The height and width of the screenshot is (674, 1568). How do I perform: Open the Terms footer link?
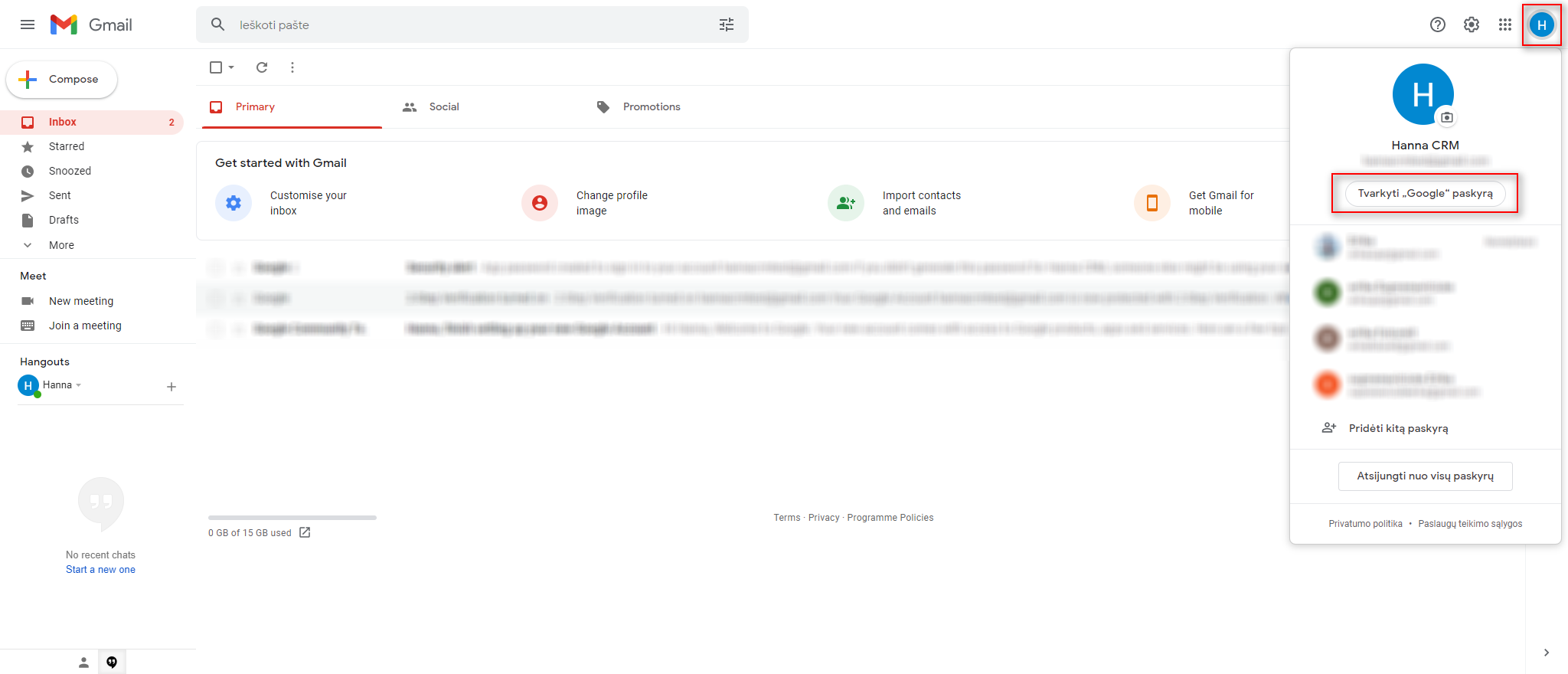tap(786, 518)
